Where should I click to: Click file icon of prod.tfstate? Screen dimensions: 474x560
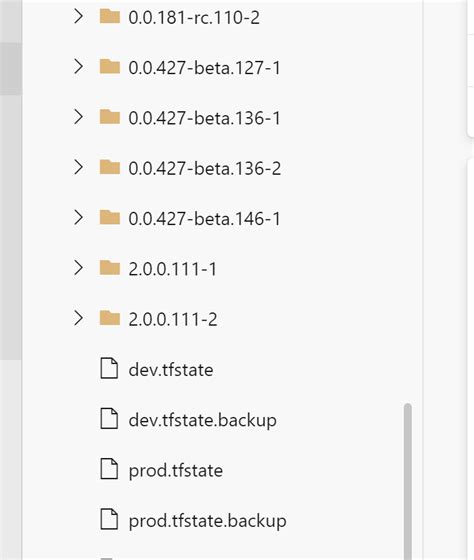click(109, 469)
